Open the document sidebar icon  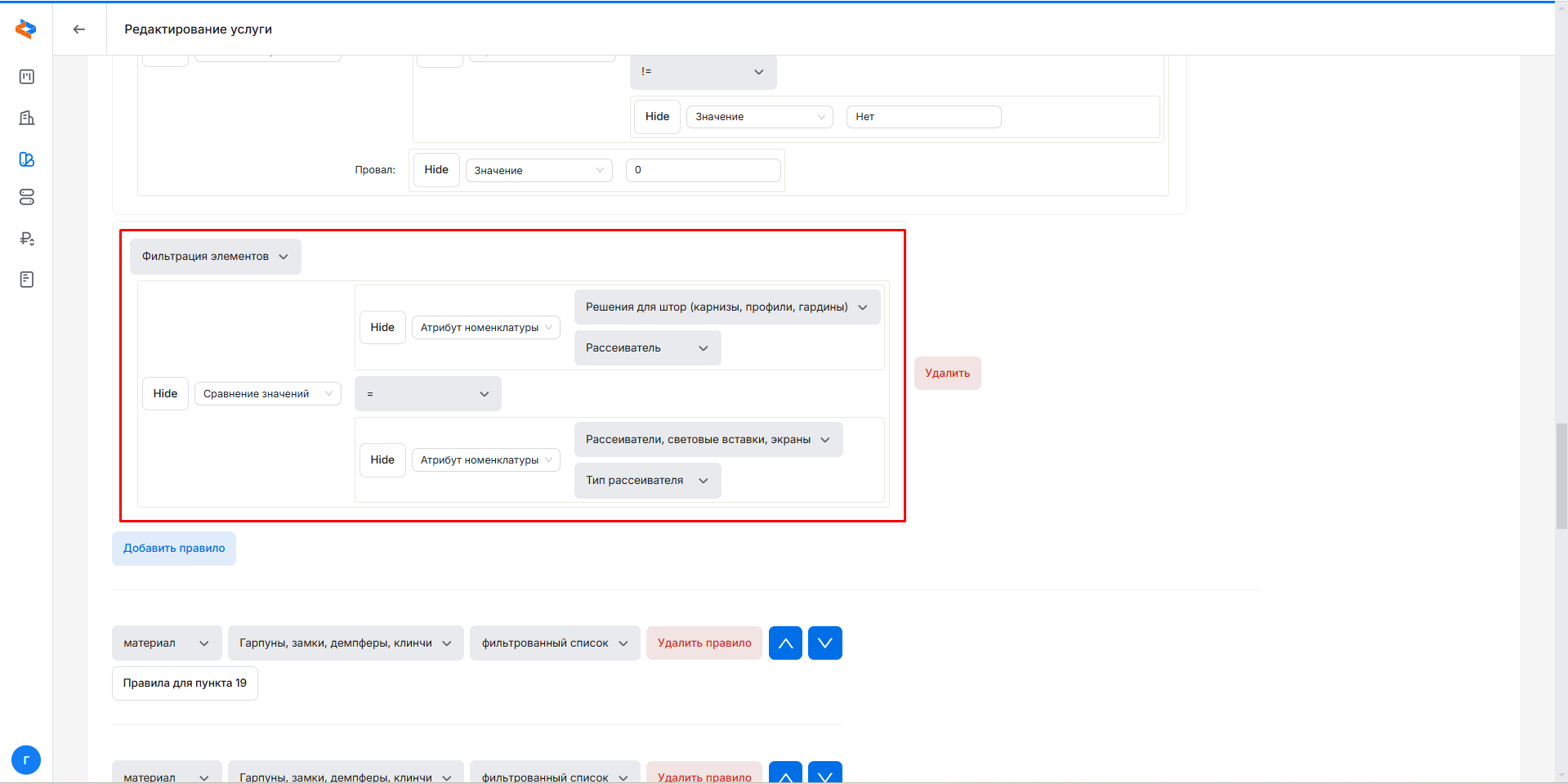coord(27,280)
